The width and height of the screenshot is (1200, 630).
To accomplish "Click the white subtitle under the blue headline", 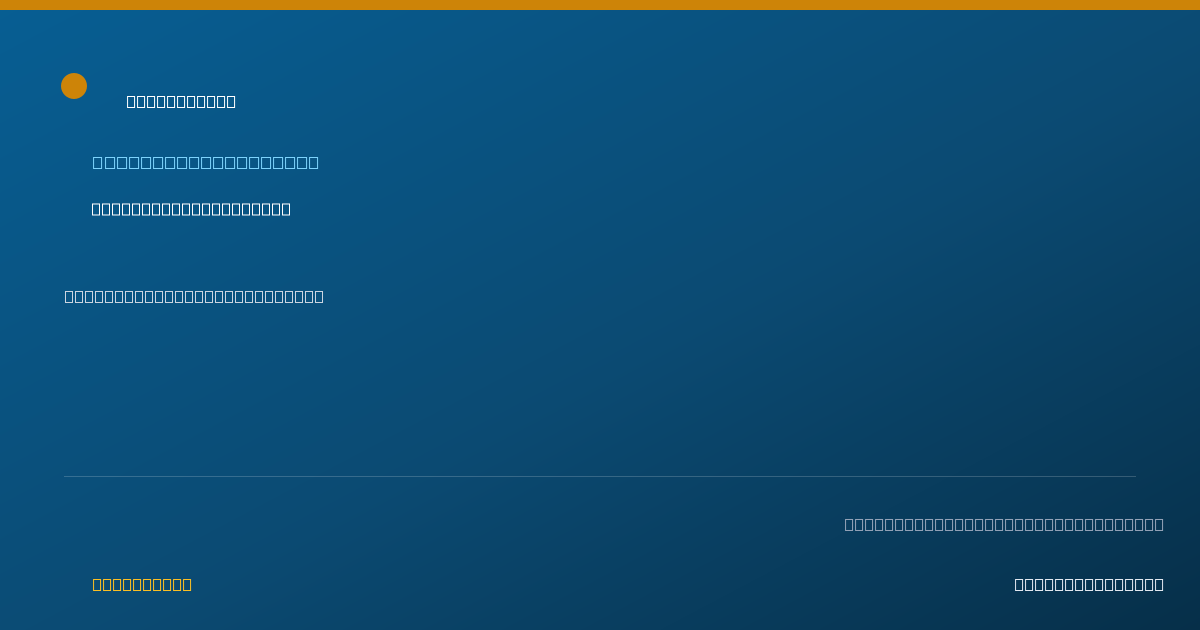I will [191, 209].
